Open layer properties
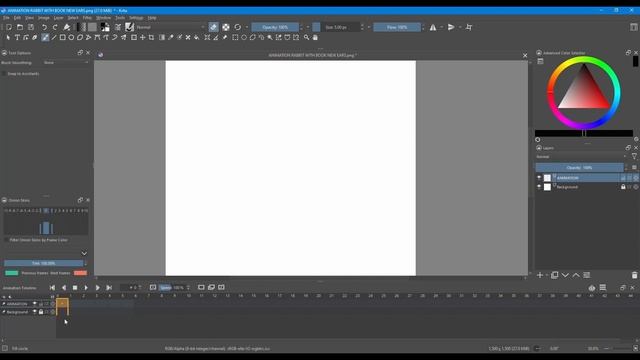Image resolution: width=640 pixels, height=360 pixels. (587, 275)
